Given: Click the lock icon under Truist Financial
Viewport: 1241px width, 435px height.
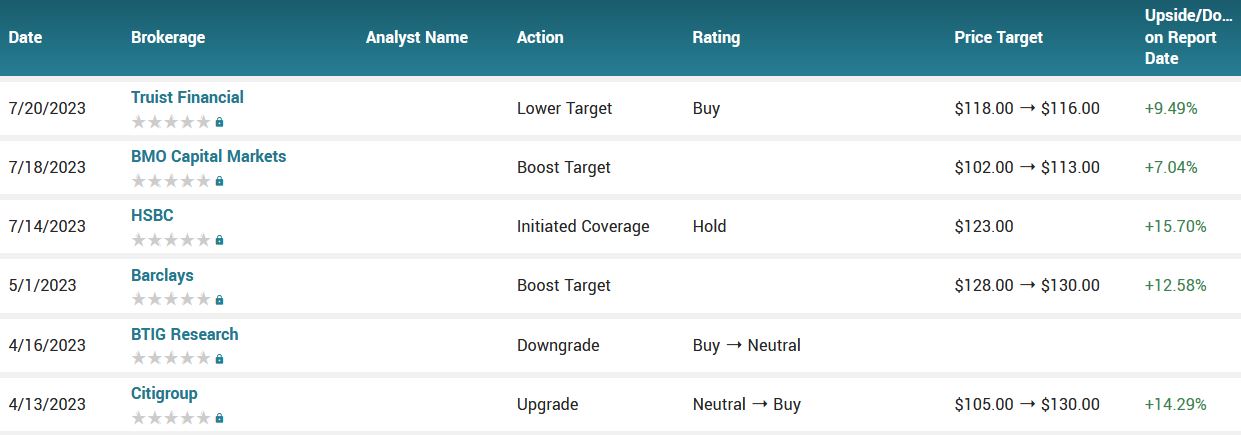Looking at the screenshot, I should pos(219,122).
